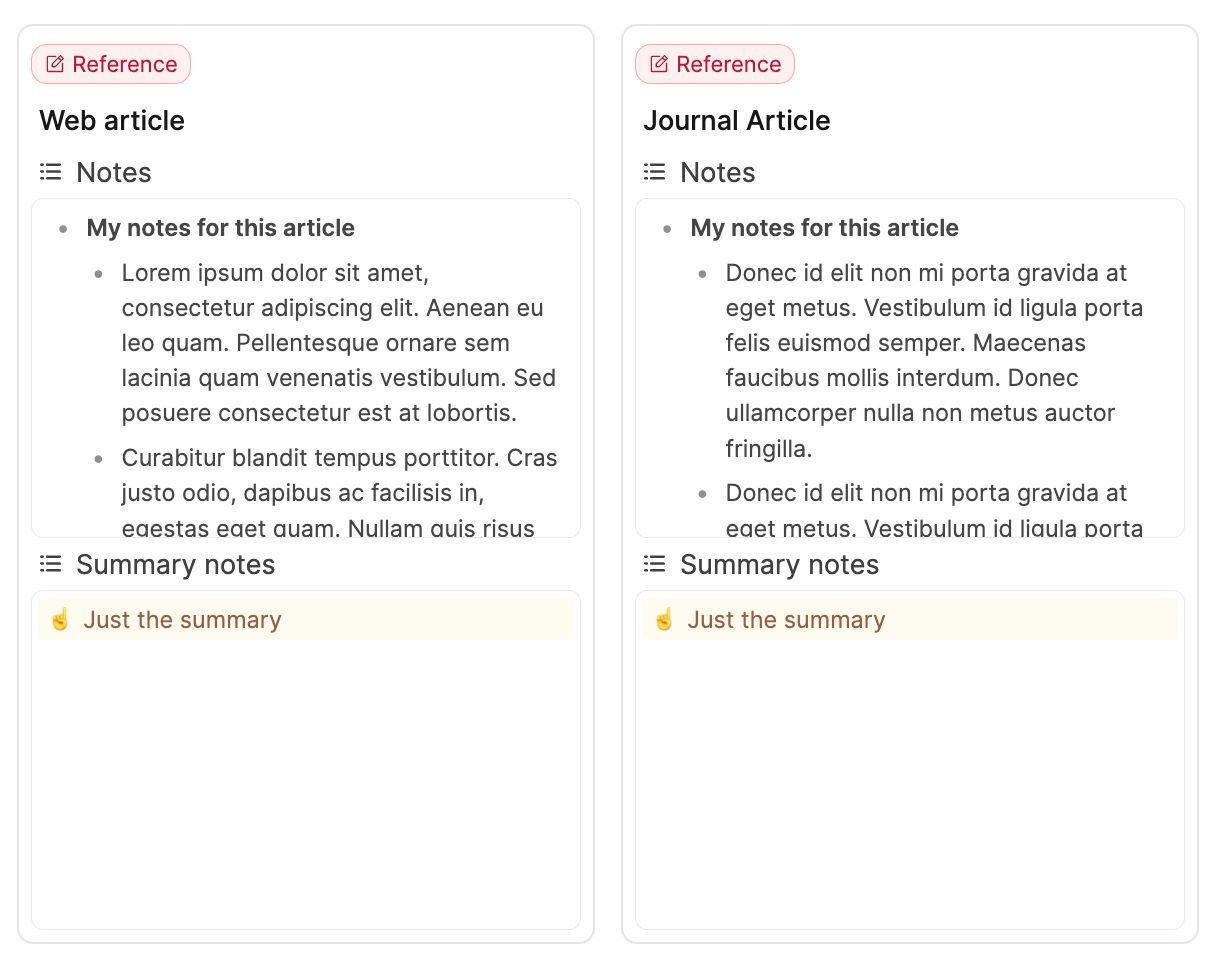
Task: Click empty area below callout in Web article summary
Action: point(306,780)
